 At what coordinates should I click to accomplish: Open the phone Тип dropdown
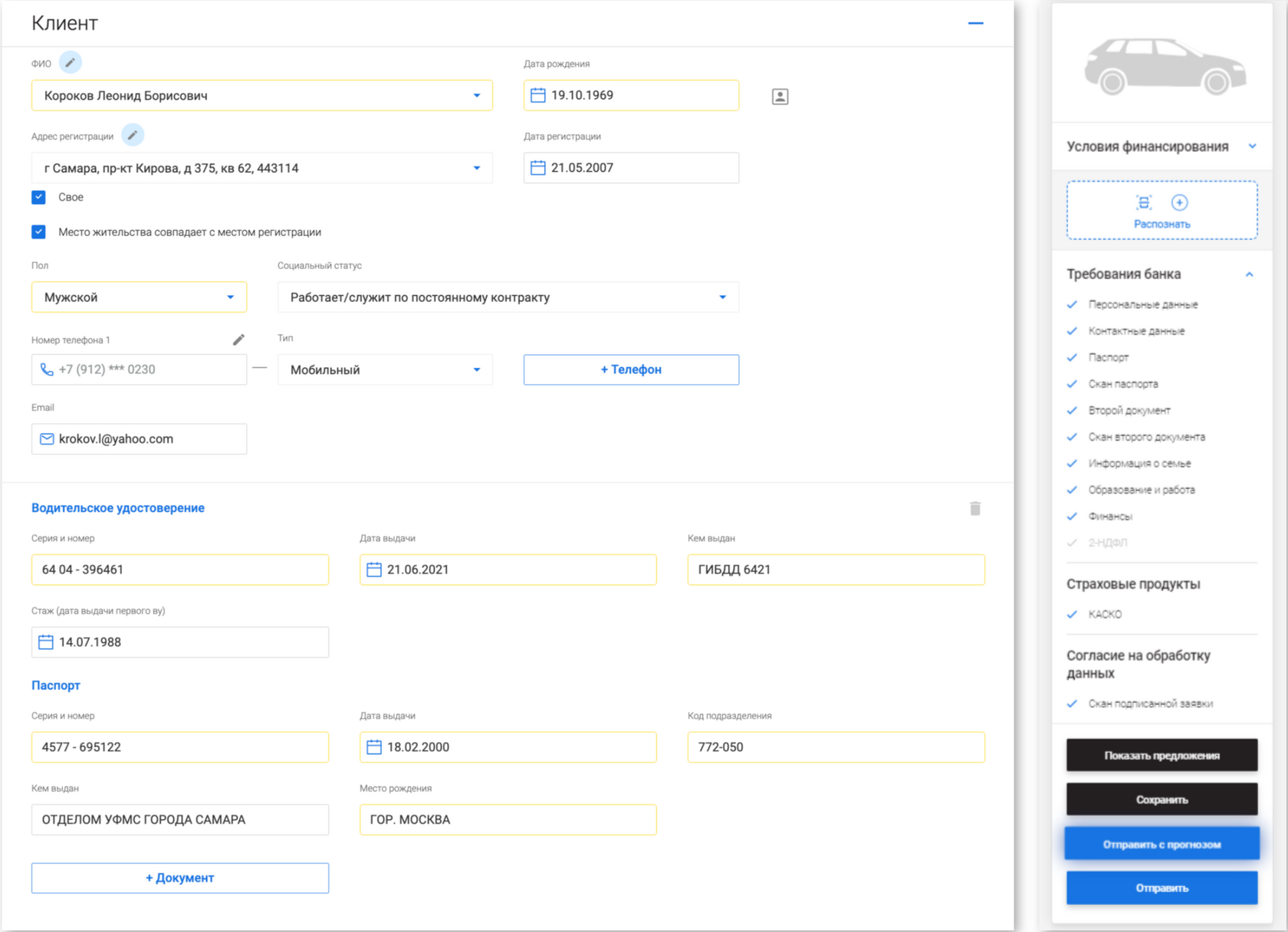385,370
